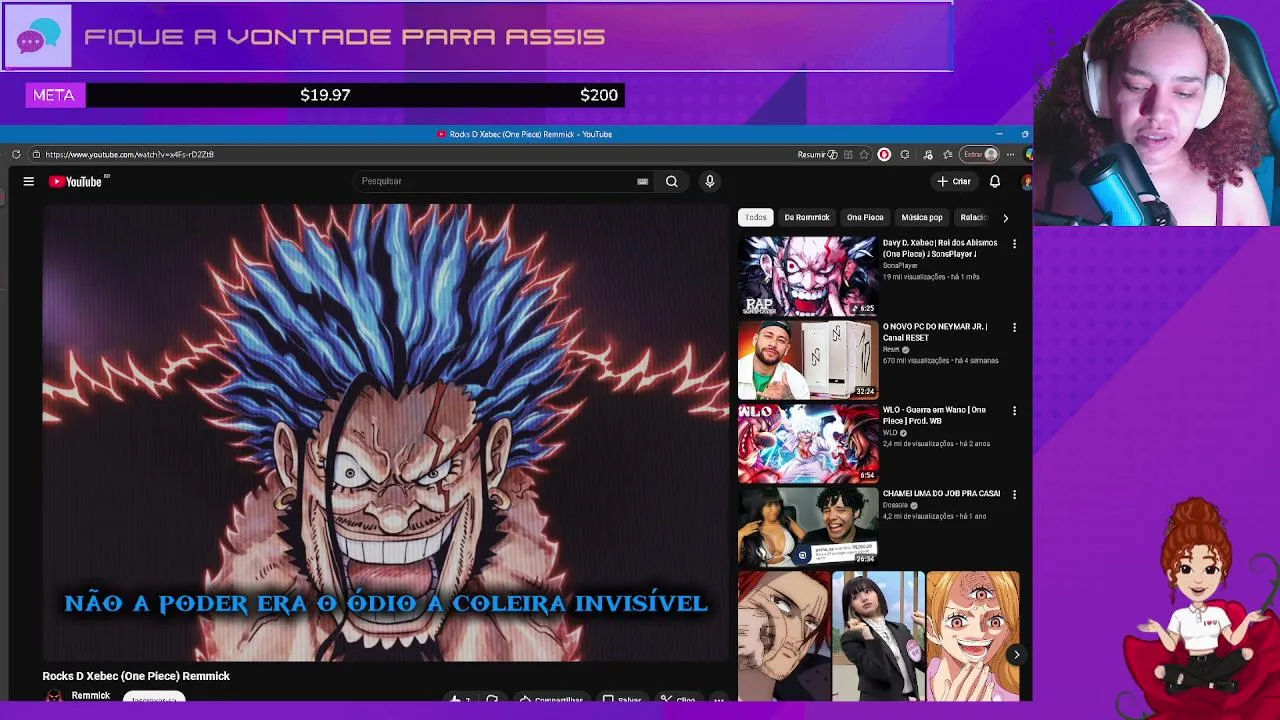This screenshot has width=1280, height=720.
Task: Open the Copilot sidebar icon at the toolbar edge
Action: [x=1029, y=154]
